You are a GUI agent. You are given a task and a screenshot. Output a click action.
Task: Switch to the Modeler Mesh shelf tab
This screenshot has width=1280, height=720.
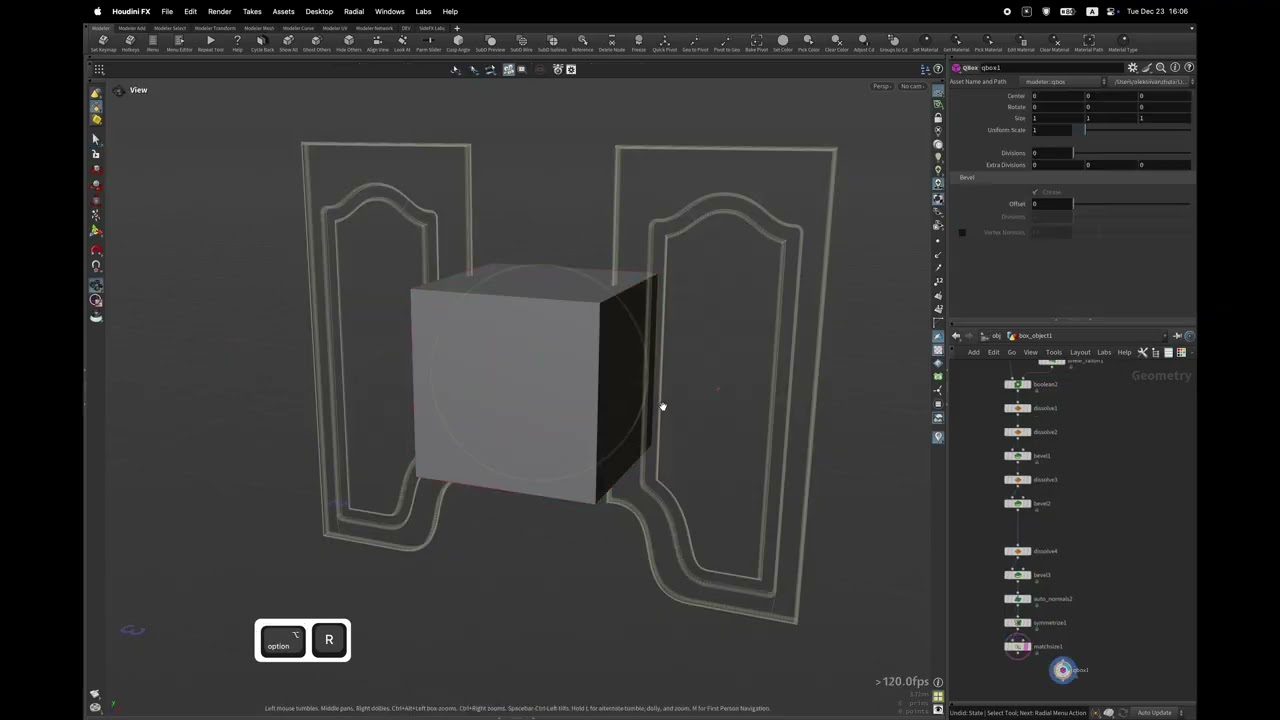259,28
